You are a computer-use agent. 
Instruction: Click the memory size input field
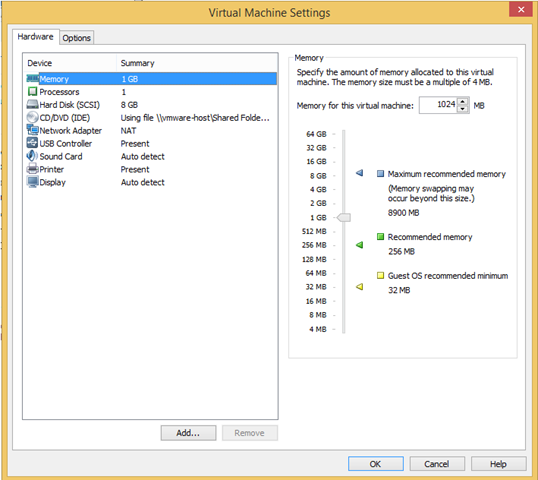coord(438,105)
